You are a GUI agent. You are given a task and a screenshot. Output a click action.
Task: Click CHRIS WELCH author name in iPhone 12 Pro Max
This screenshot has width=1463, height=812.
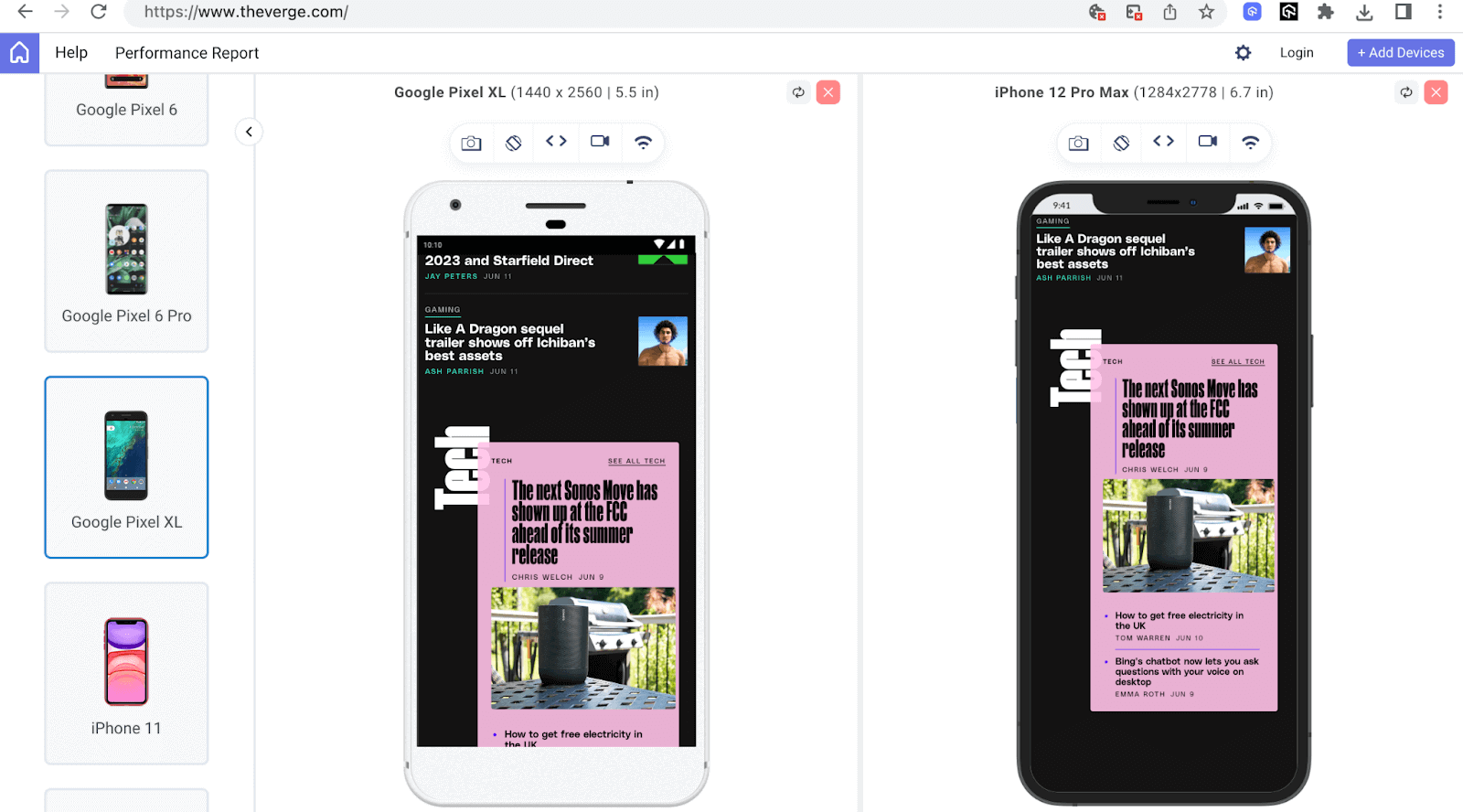coord(1150,470)
